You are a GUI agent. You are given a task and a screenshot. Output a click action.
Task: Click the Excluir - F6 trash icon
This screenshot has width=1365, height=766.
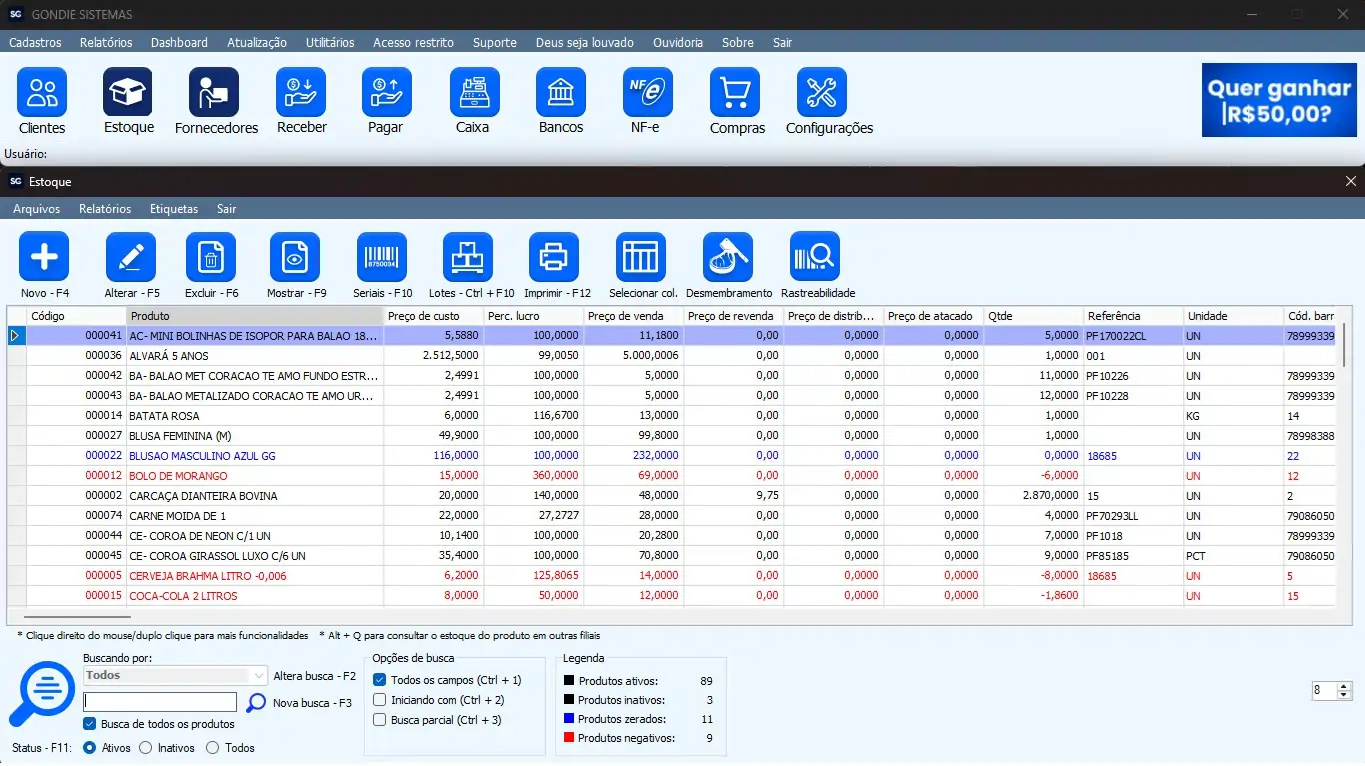pos(211,257)
